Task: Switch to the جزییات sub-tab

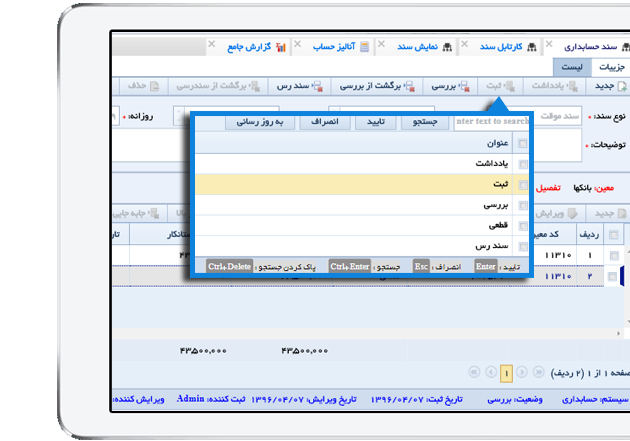Action: tap(611, 67)
